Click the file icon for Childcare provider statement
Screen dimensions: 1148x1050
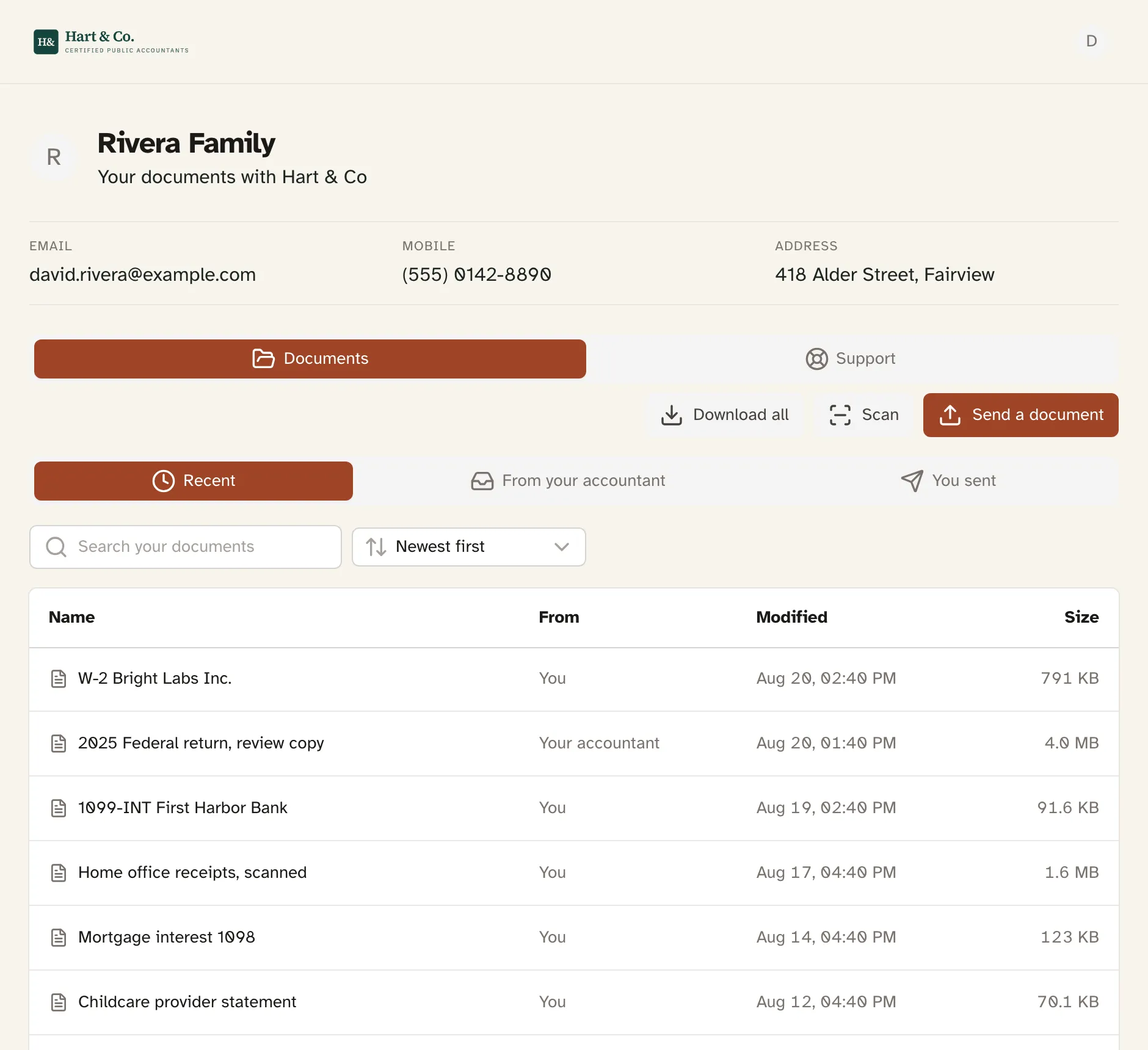[59, 1002]
